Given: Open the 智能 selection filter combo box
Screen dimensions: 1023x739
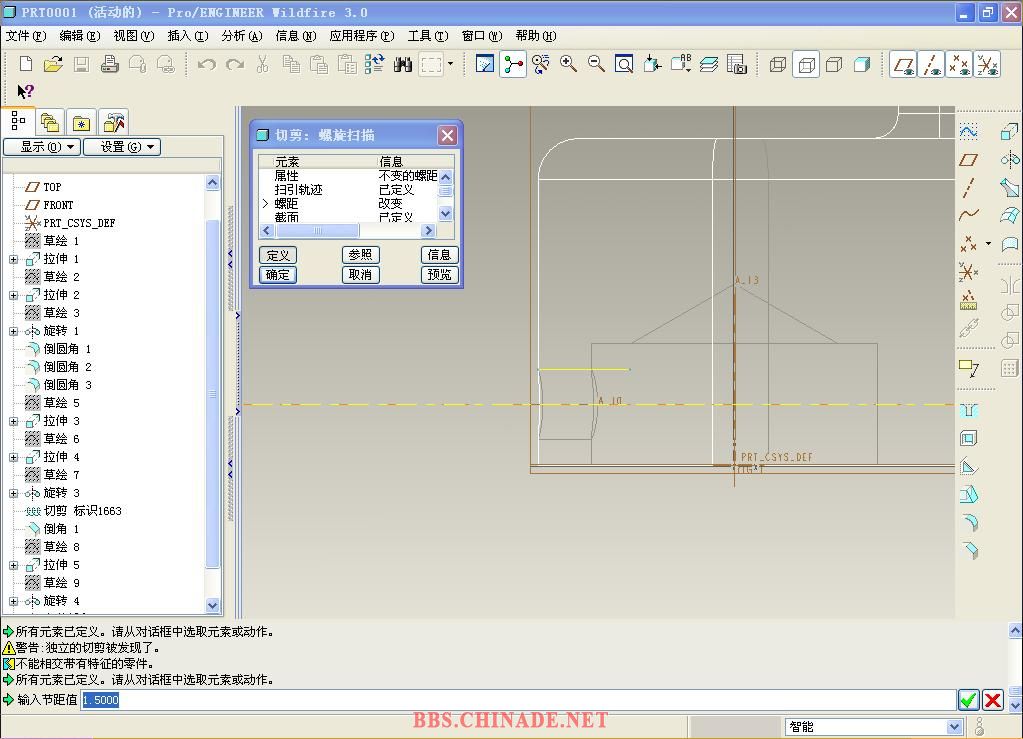Looking at the screenshot, I should [x=874, y=727].
